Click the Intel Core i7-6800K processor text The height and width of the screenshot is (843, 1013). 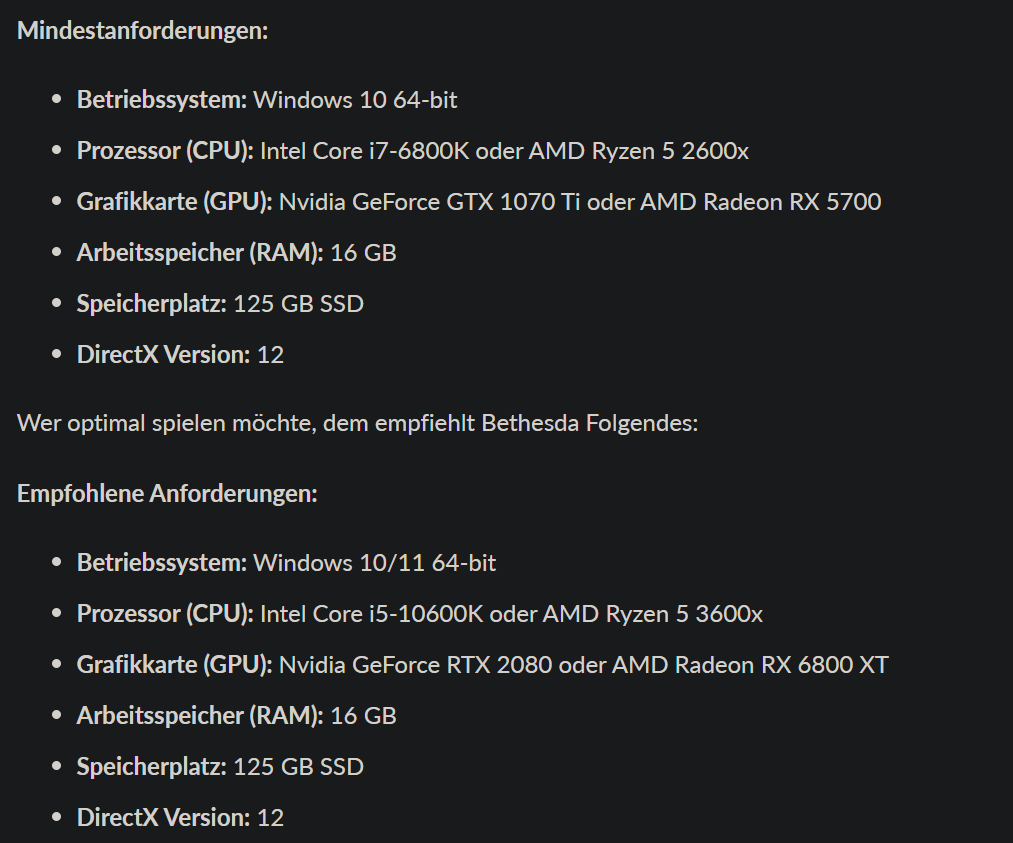click(364, 151)
